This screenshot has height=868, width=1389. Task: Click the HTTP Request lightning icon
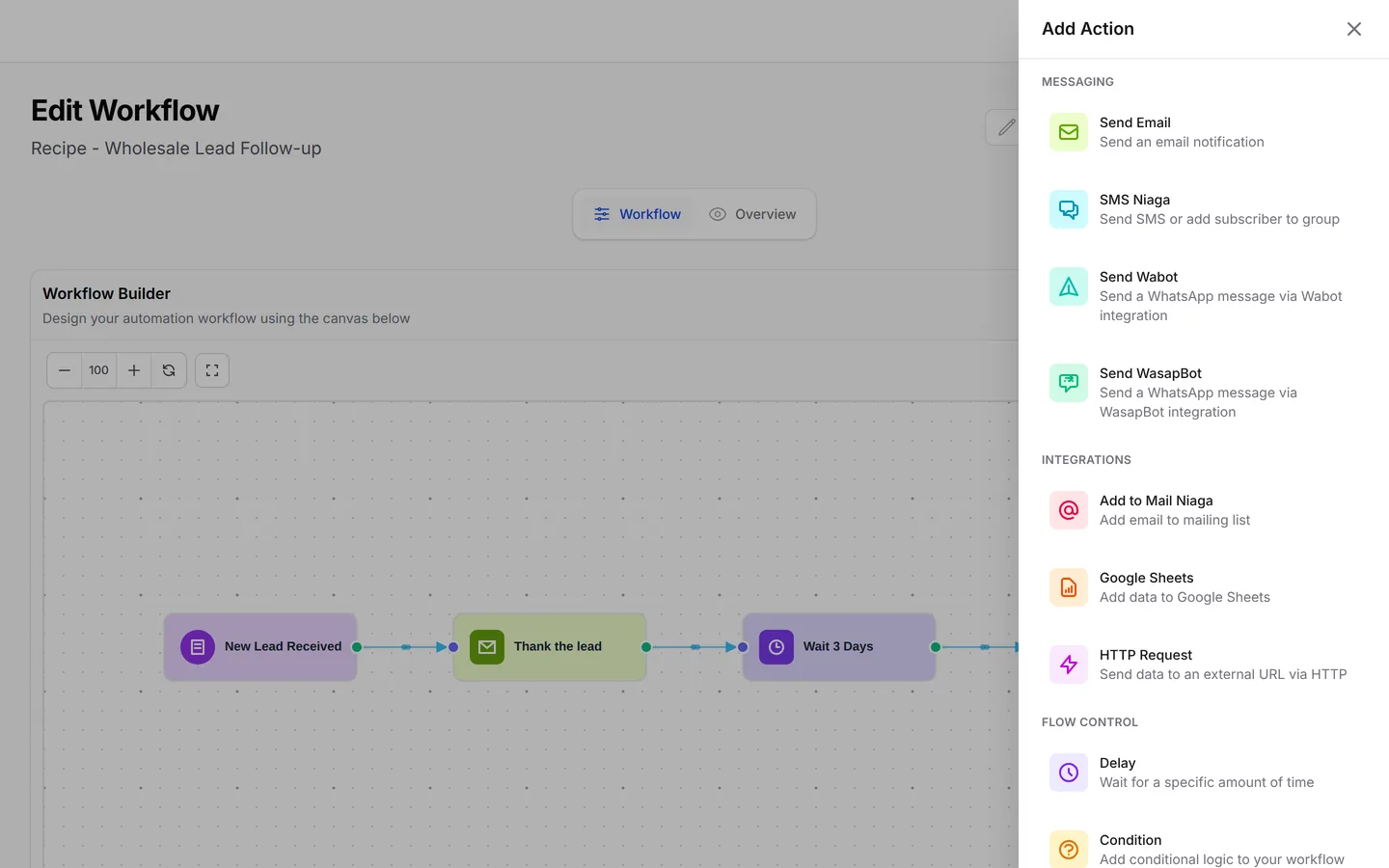coord(1069,665)
